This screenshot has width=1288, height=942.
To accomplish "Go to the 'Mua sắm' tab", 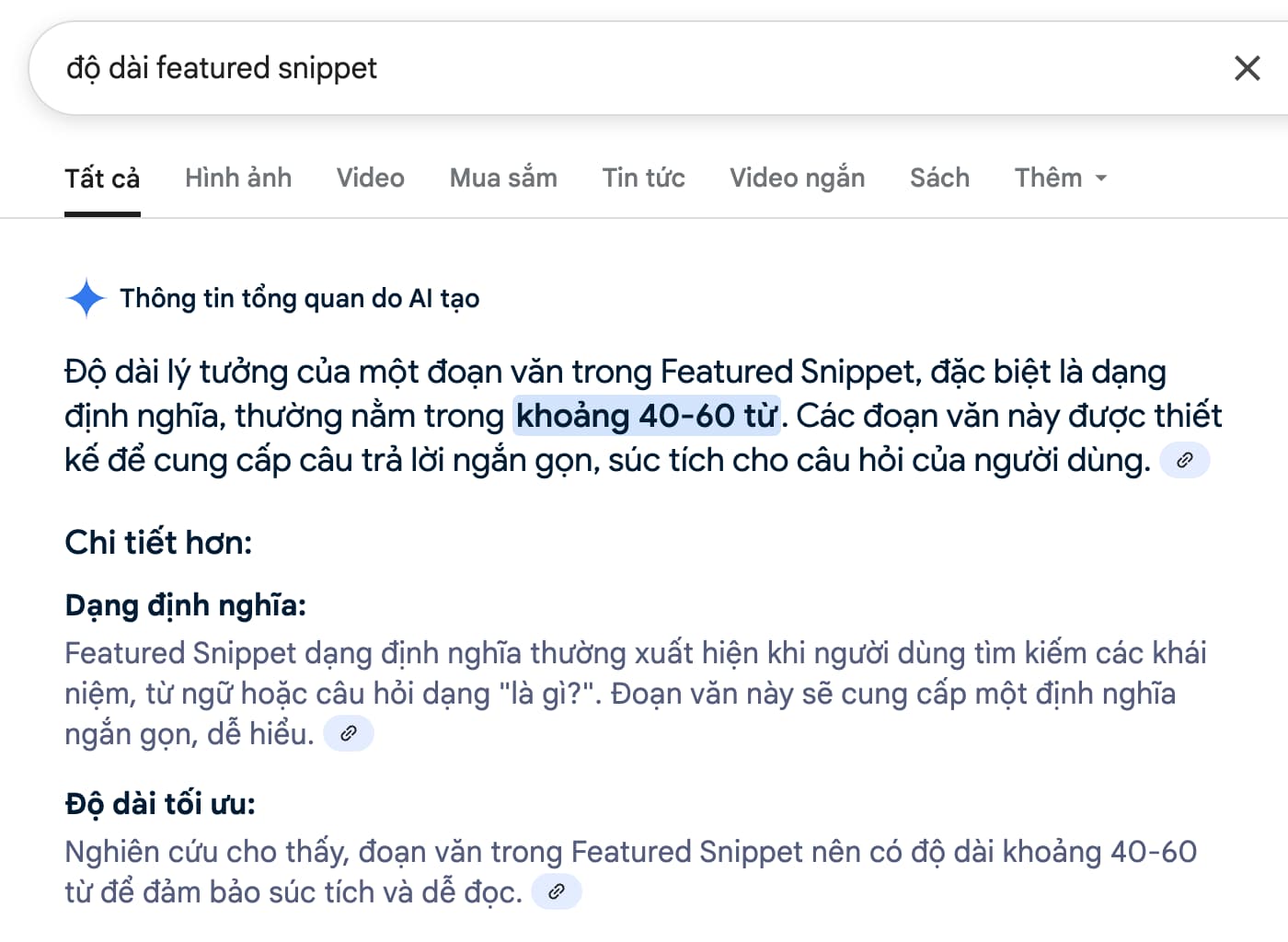I will tap(503, 178).
